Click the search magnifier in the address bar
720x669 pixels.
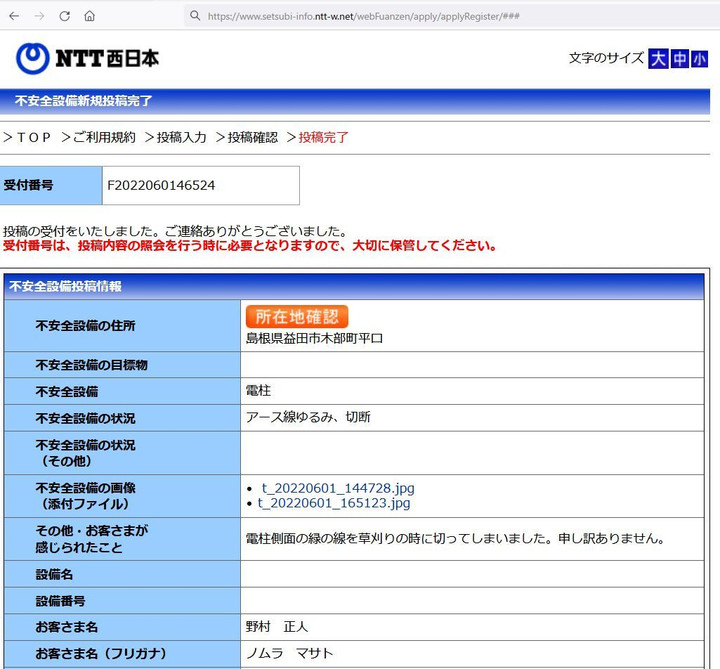pyautogui.click(x=194, y=16)
